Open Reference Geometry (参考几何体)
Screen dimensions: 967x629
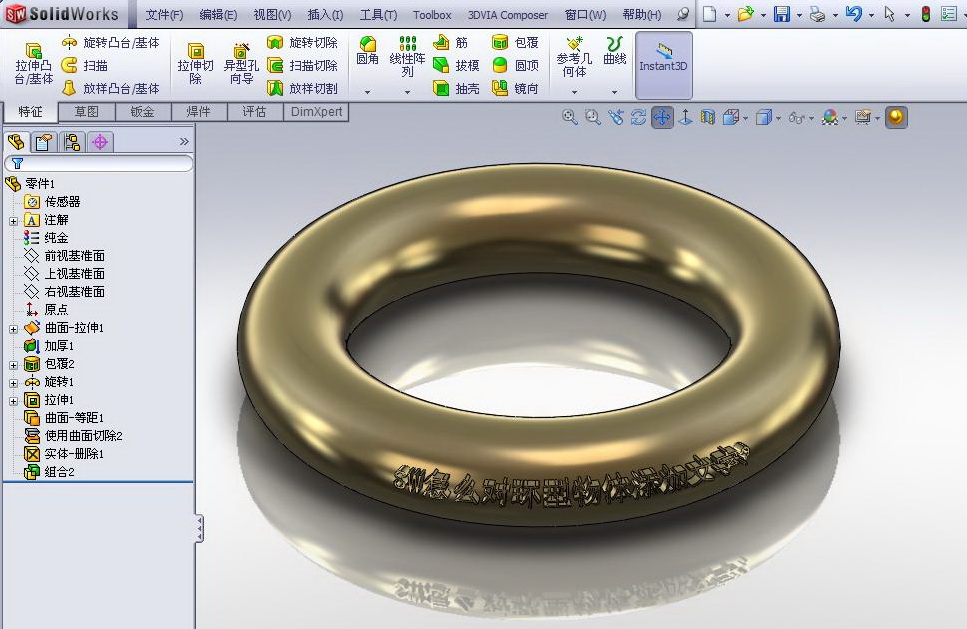[574, 57]
